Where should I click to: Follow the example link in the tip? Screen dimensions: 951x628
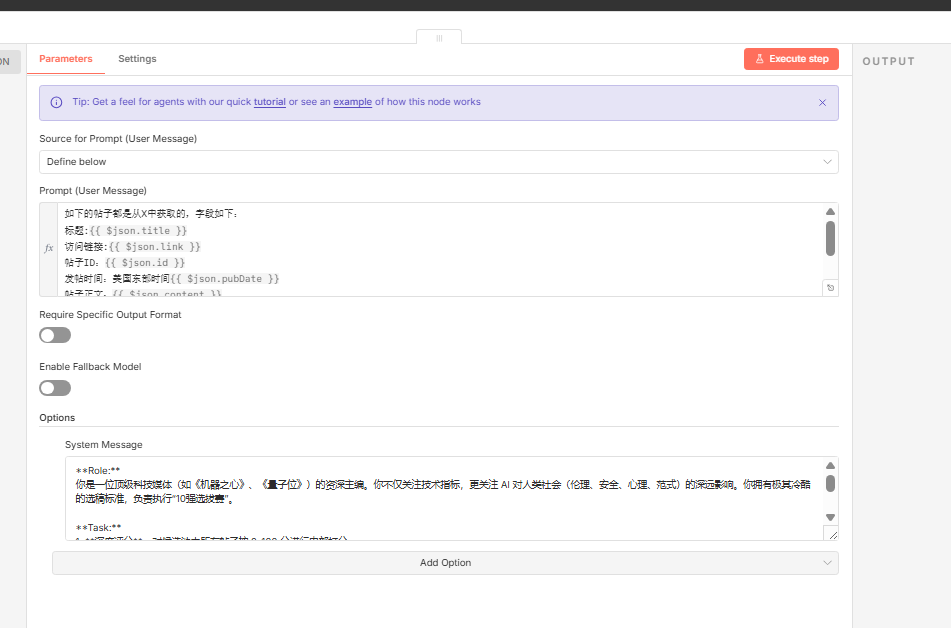tap(352, 102)
